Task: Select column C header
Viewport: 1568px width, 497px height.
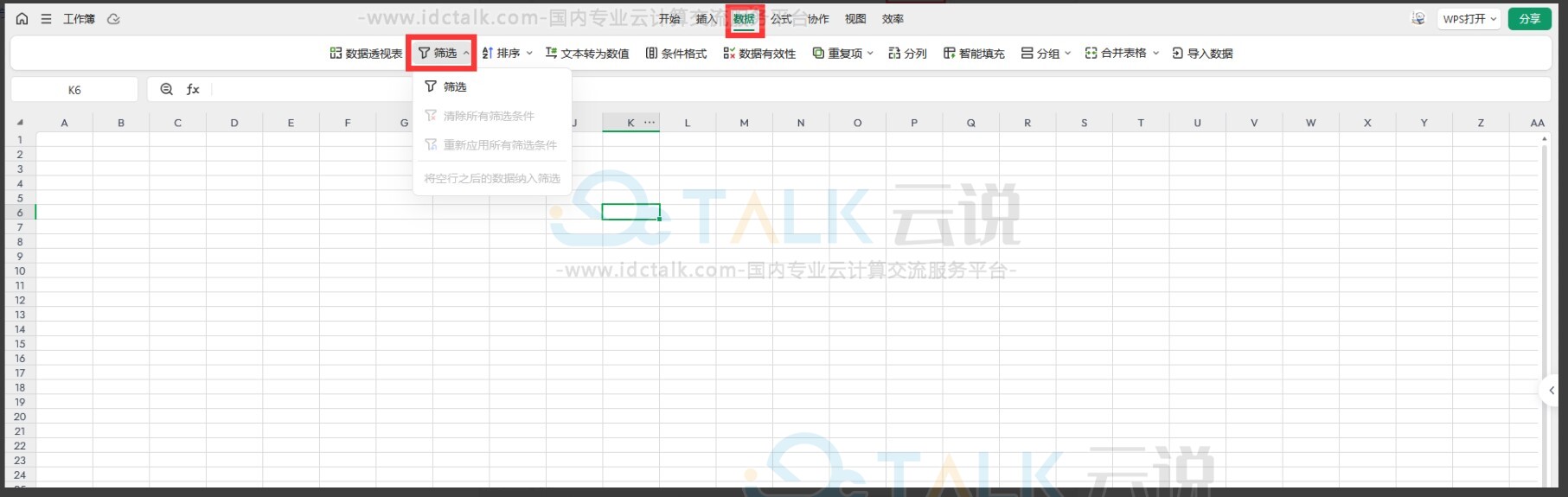Action: 177,123
